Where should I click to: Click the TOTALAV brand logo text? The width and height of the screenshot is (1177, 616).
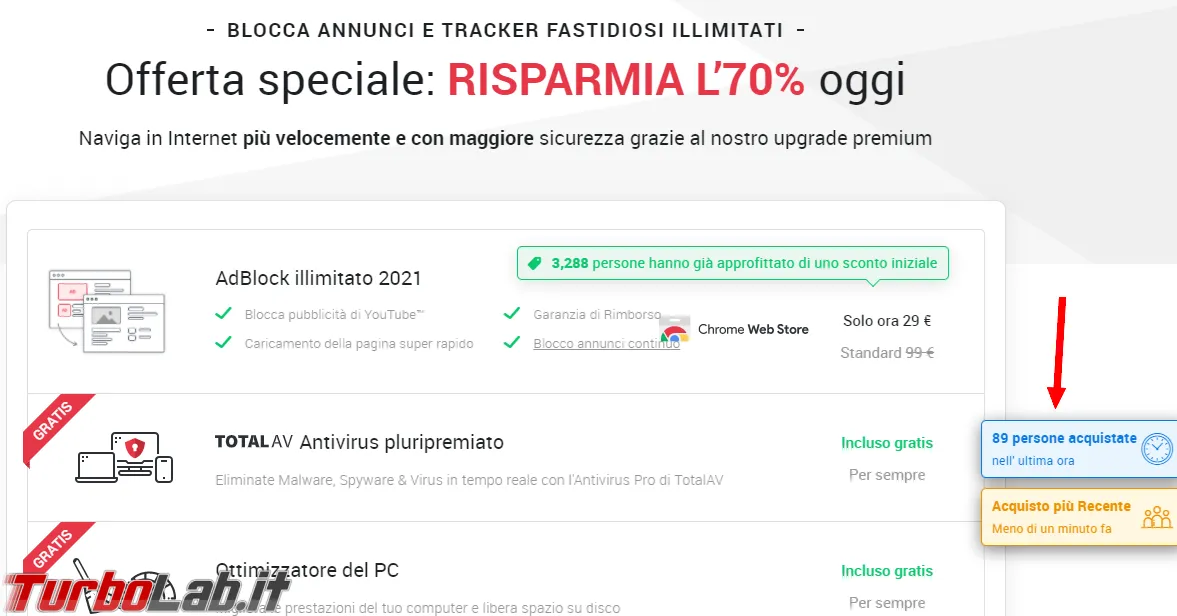pos(254,442)
